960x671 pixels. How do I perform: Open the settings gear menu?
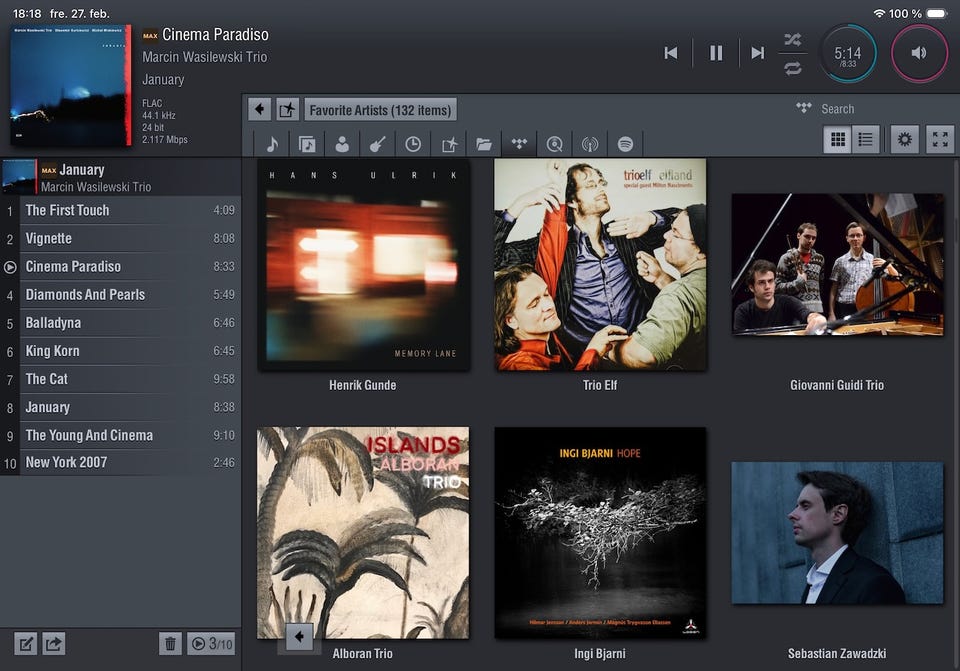[905, 140]
